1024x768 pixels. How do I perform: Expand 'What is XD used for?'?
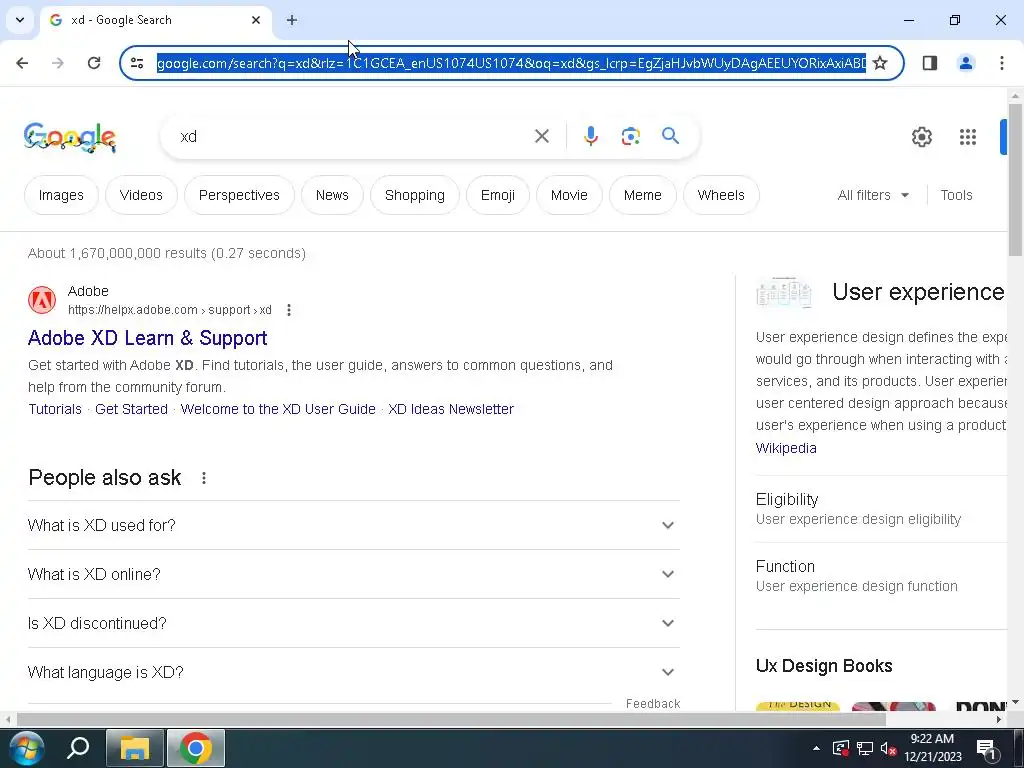point(353,525)
